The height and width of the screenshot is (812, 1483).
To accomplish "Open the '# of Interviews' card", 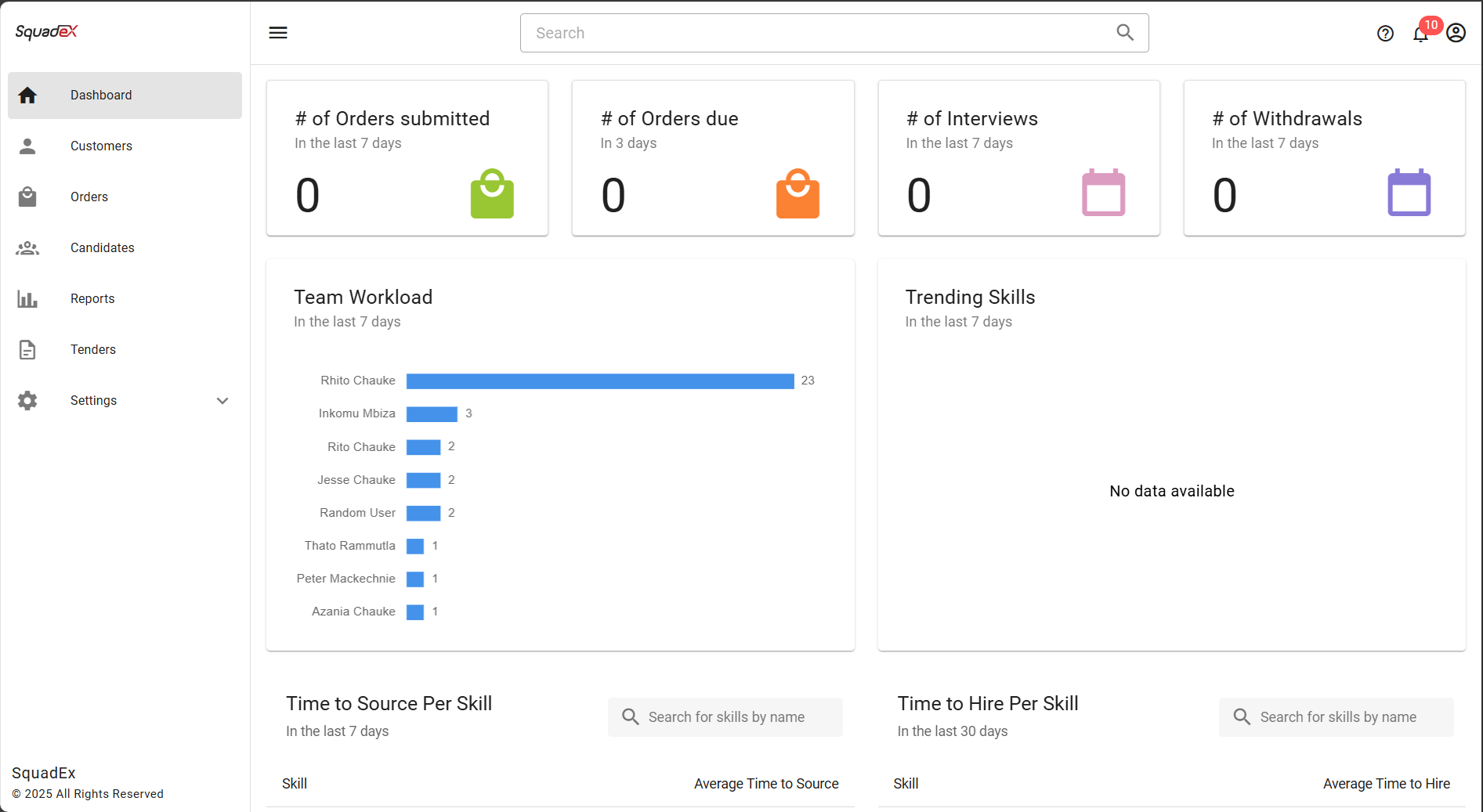I will (x=1018, y=157).
